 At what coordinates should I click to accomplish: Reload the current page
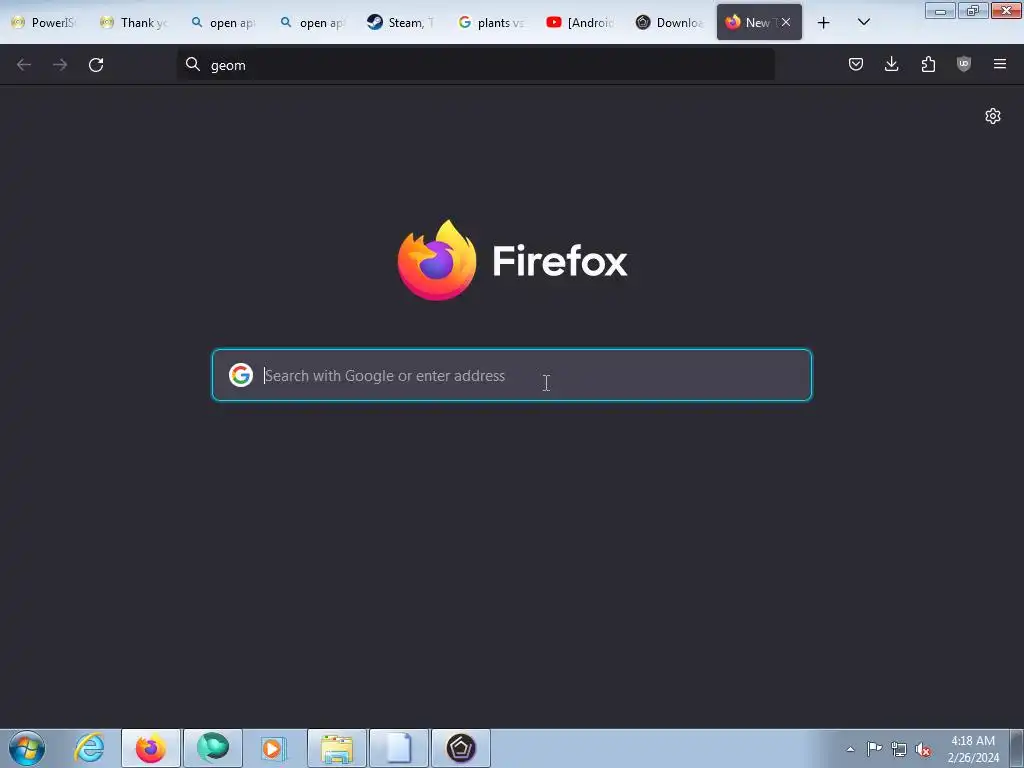[96, 65]
